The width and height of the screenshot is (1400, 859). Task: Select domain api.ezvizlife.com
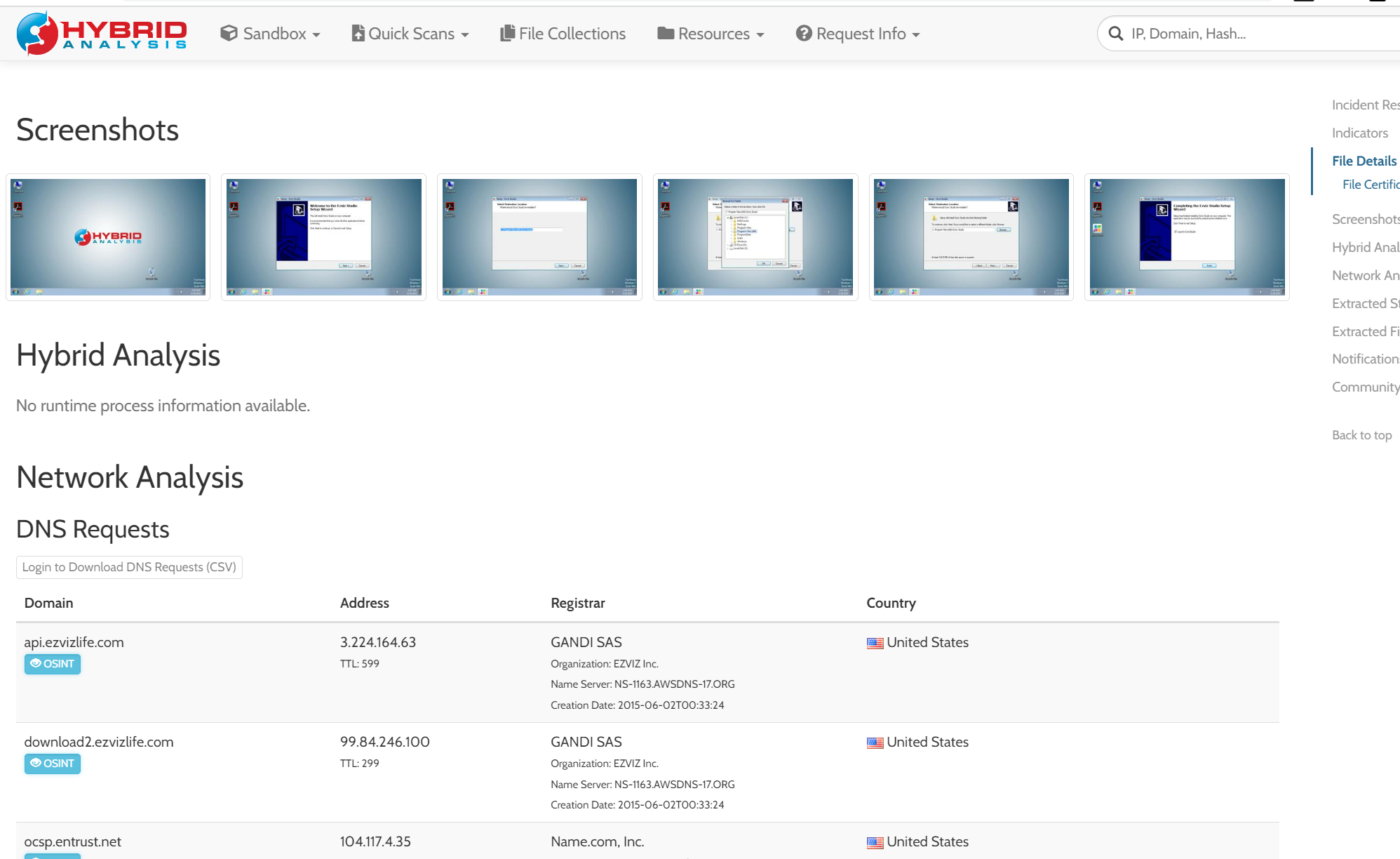click(x=74, y=642)
